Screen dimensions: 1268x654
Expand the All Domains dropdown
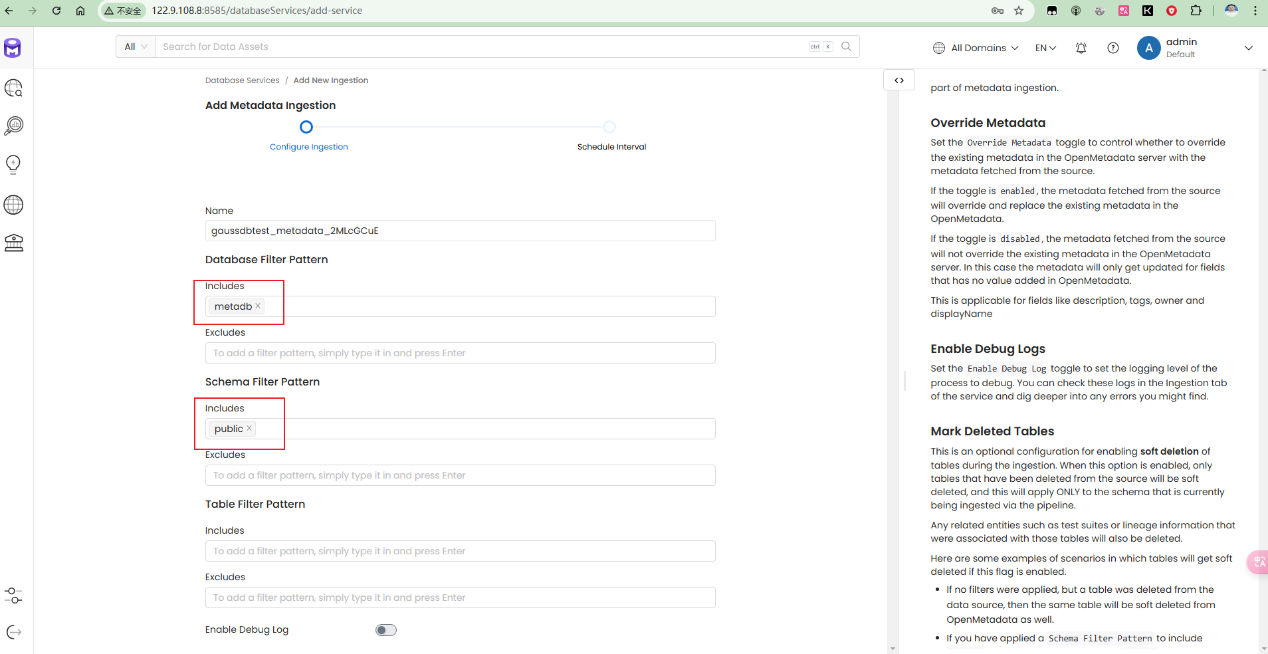[x=975, y=48]
